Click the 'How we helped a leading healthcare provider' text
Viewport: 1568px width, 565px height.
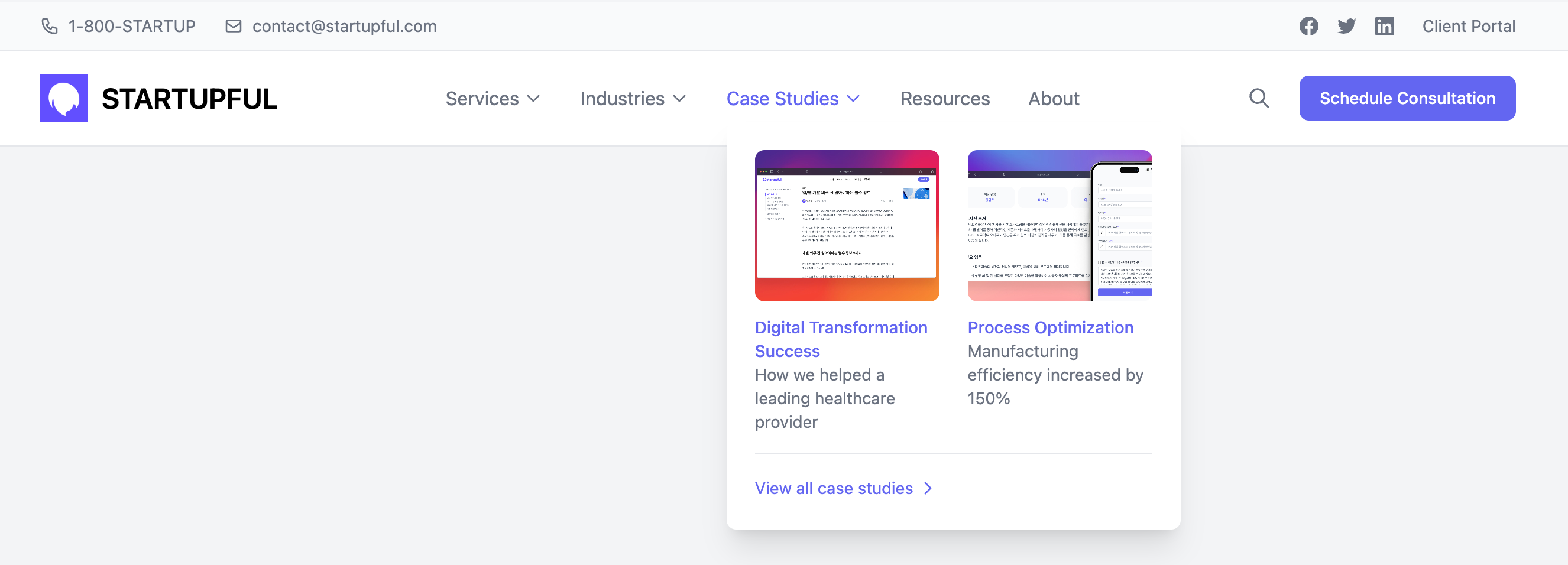click(825, 398)
